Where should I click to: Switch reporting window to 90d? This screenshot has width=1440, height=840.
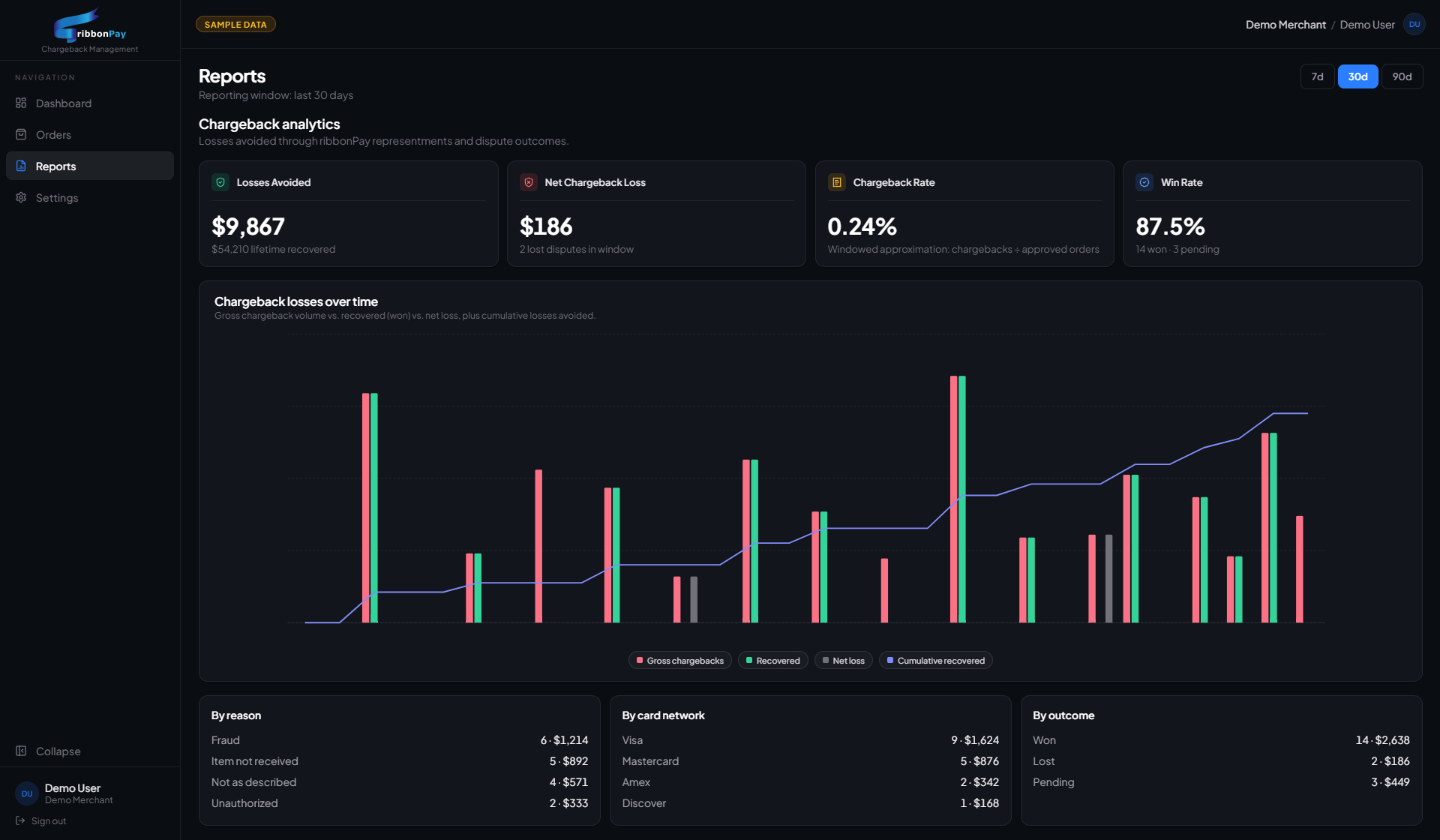(1402, 76)
